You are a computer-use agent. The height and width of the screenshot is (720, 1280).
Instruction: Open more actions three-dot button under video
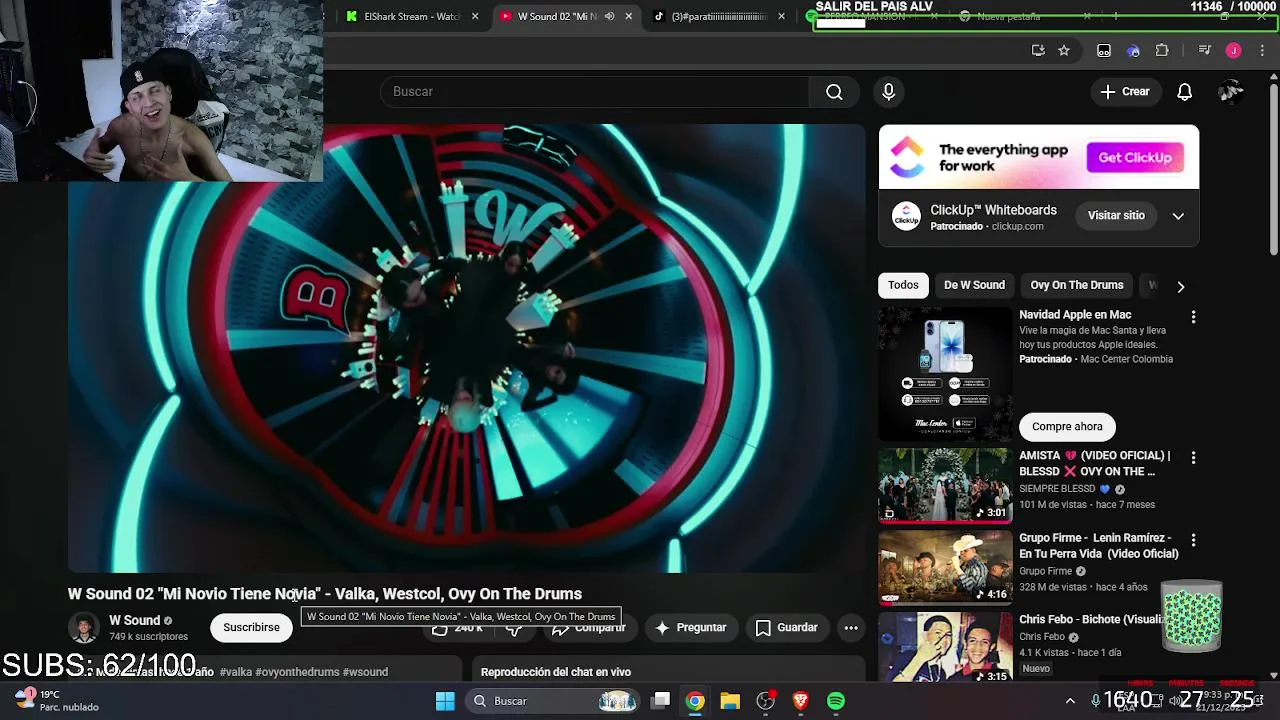tap(851, 628)
